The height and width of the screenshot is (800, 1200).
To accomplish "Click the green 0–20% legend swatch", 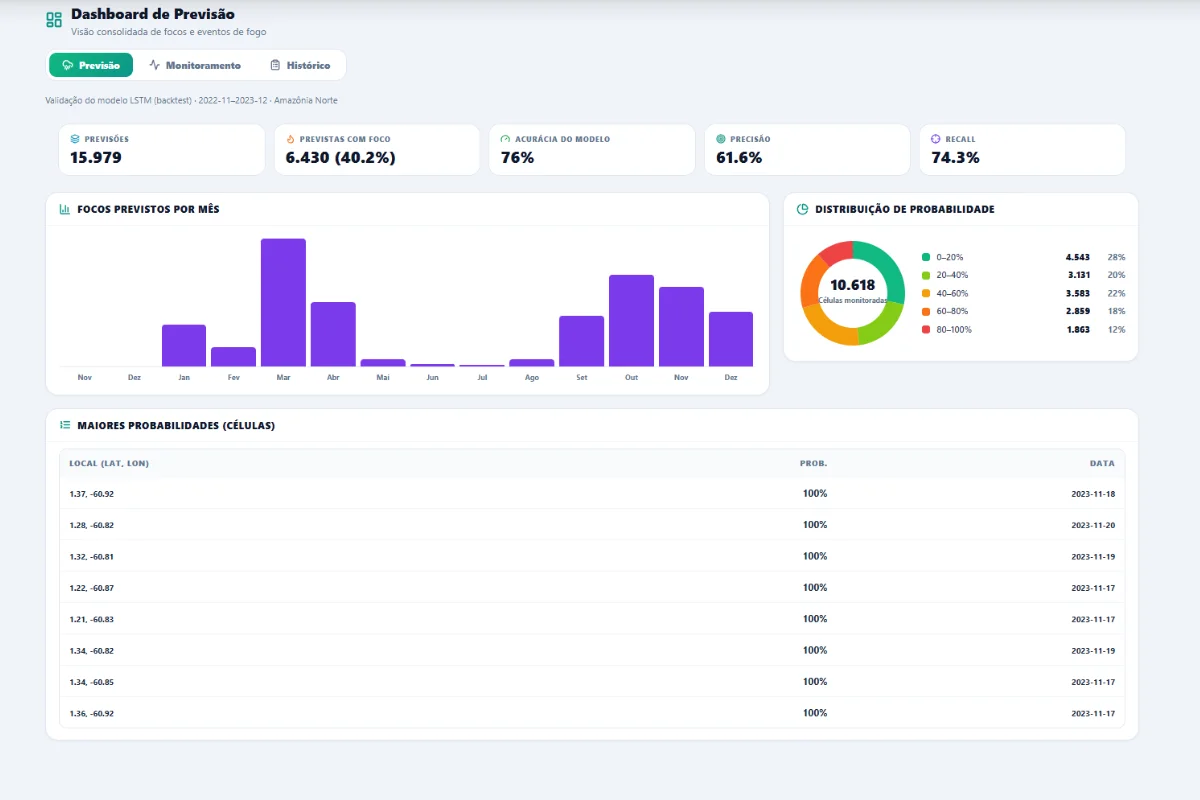I will click(926, 257).
